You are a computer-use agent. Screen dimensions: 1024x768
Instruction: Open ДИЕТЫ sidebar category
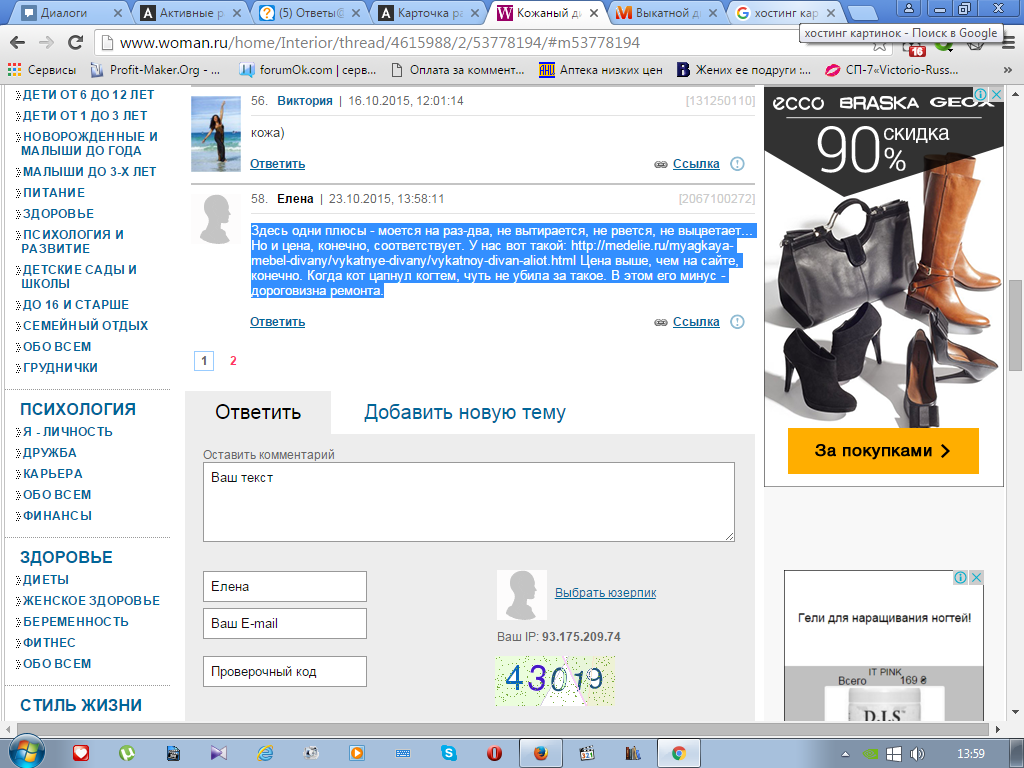tap(46, 580)
